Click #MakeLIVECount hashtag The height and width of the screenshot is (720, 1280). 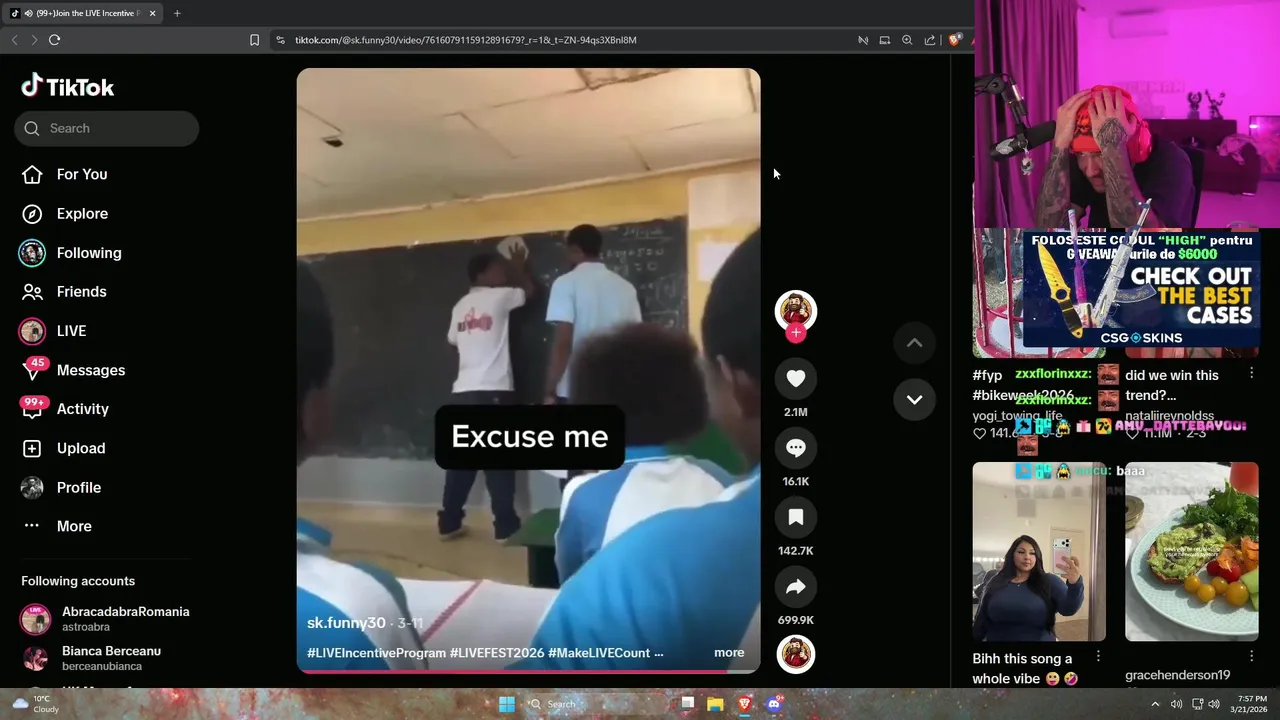(x=599, y=653)
